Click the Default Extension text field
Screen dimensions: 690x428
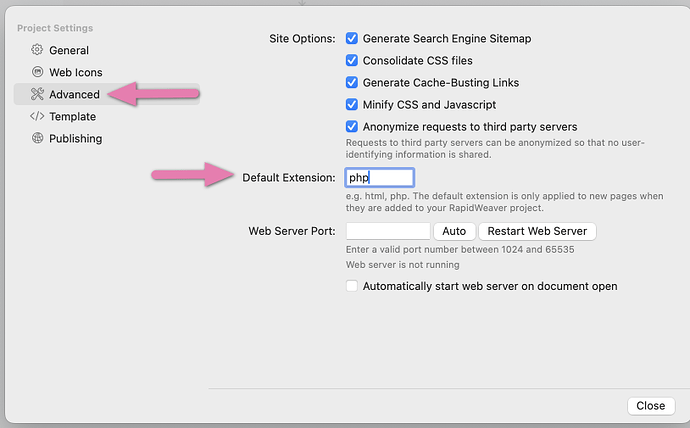pos(379,178)
